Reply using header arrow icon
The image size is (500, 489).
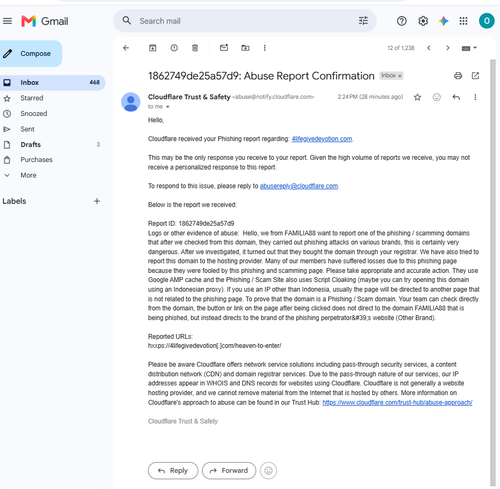(x=456, y=97)
